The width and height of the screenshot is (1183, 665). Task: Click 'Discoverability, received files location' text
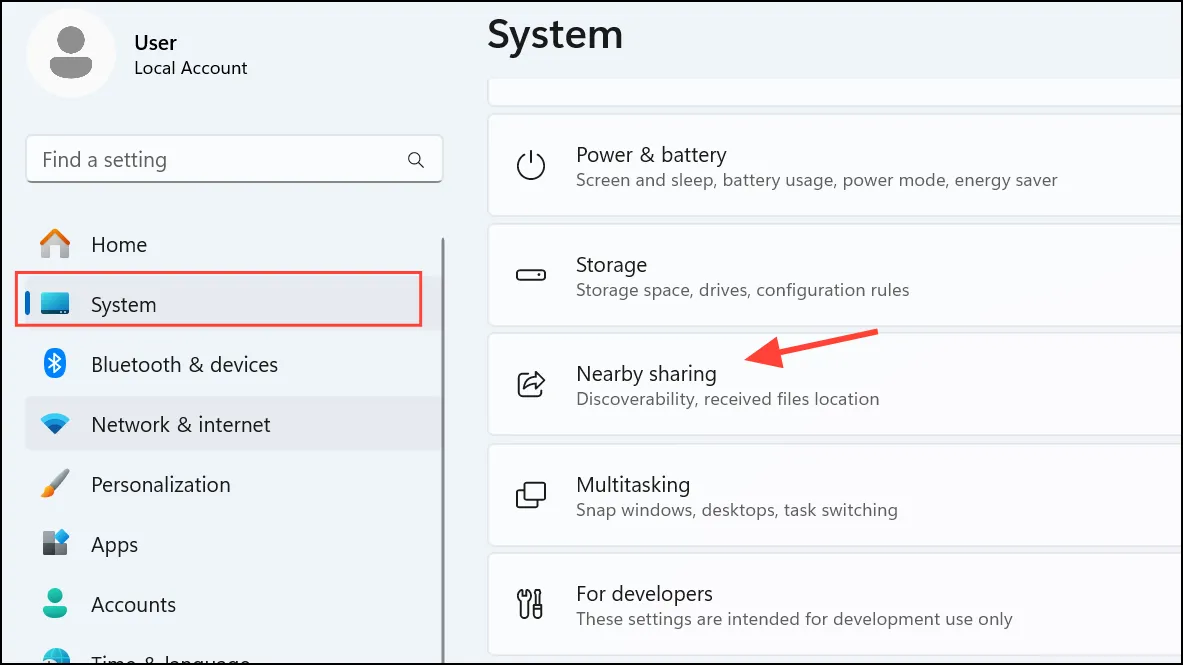(x=727, y=399)
